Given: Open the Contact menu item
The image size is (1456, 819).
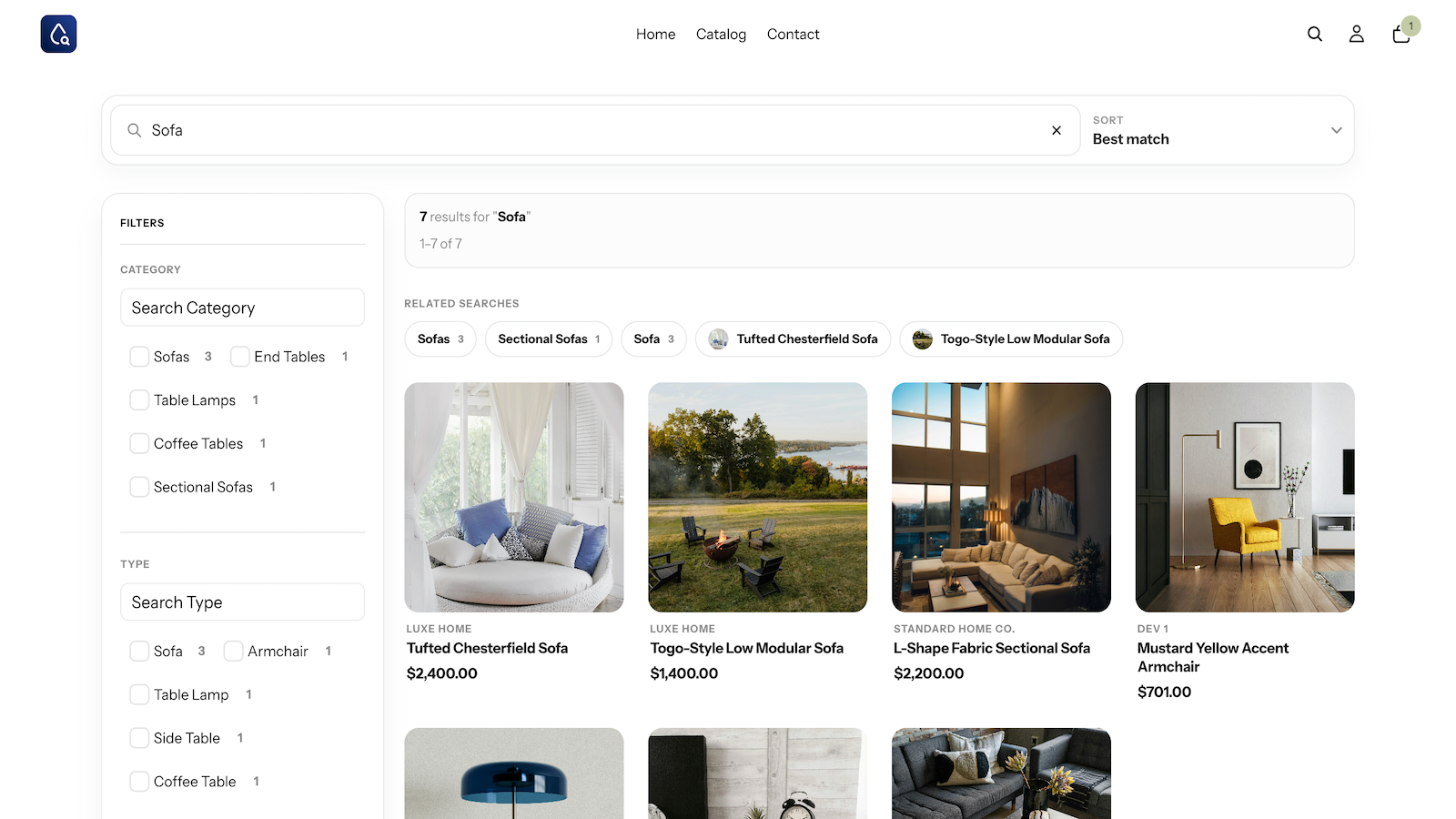Looking at the screenshot, I should pyautogui.click(x=794, y=34).
